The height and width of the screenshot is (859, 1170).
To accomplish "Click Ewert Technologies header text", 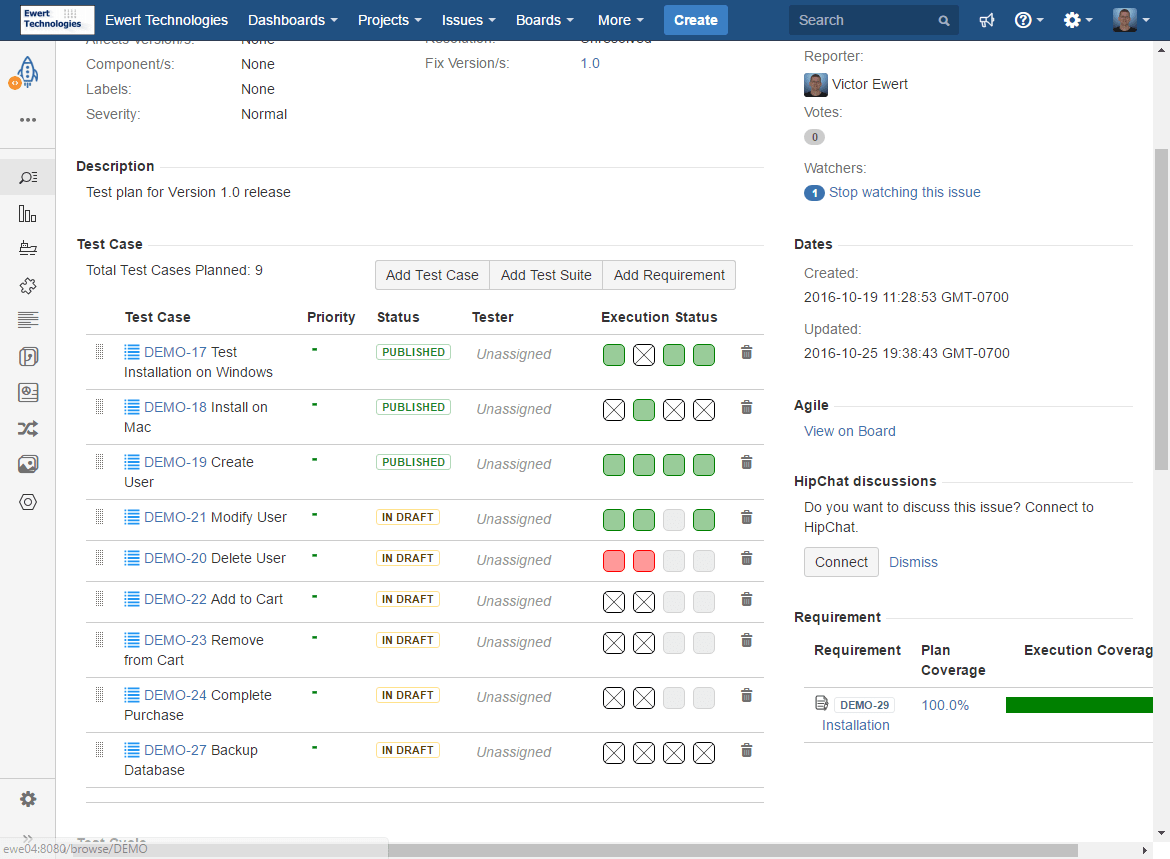I will point(166,20).
